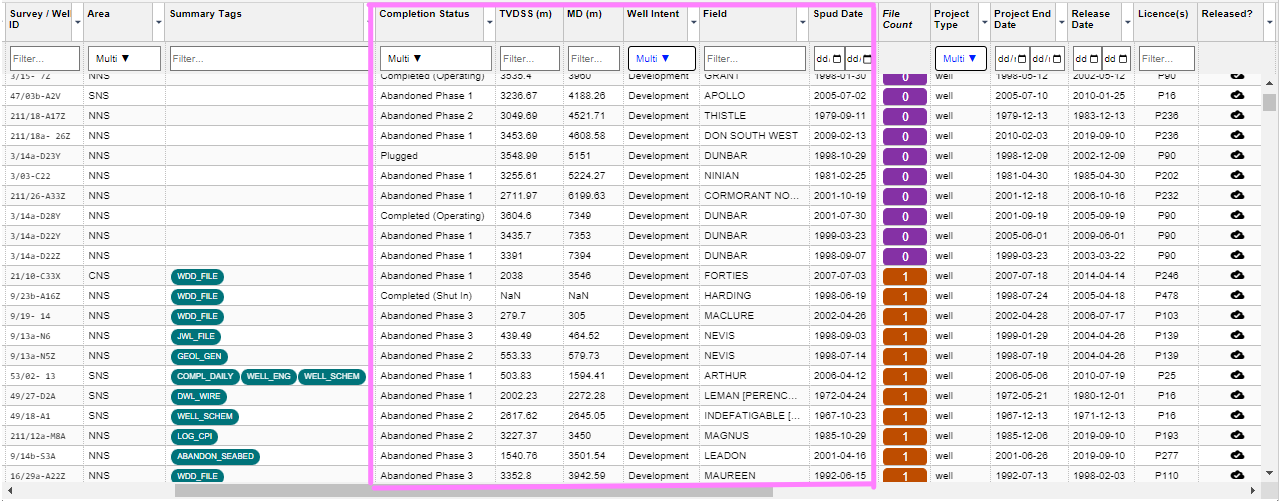Click cloud icon in row 21/10-C33X
The width and height of the screenshot is (1282, 501).
point(1237,276)
